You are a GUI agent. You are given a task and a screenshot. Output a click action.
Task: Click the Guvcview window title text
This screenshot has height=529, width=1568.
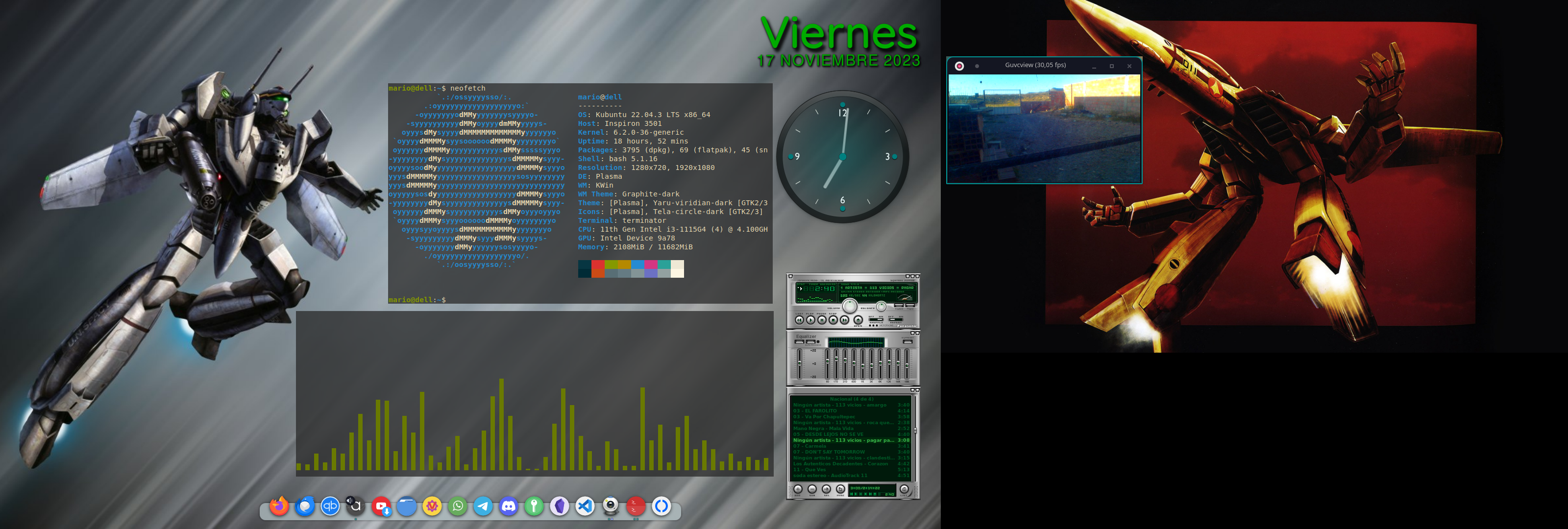click(x=1035, y=65)
